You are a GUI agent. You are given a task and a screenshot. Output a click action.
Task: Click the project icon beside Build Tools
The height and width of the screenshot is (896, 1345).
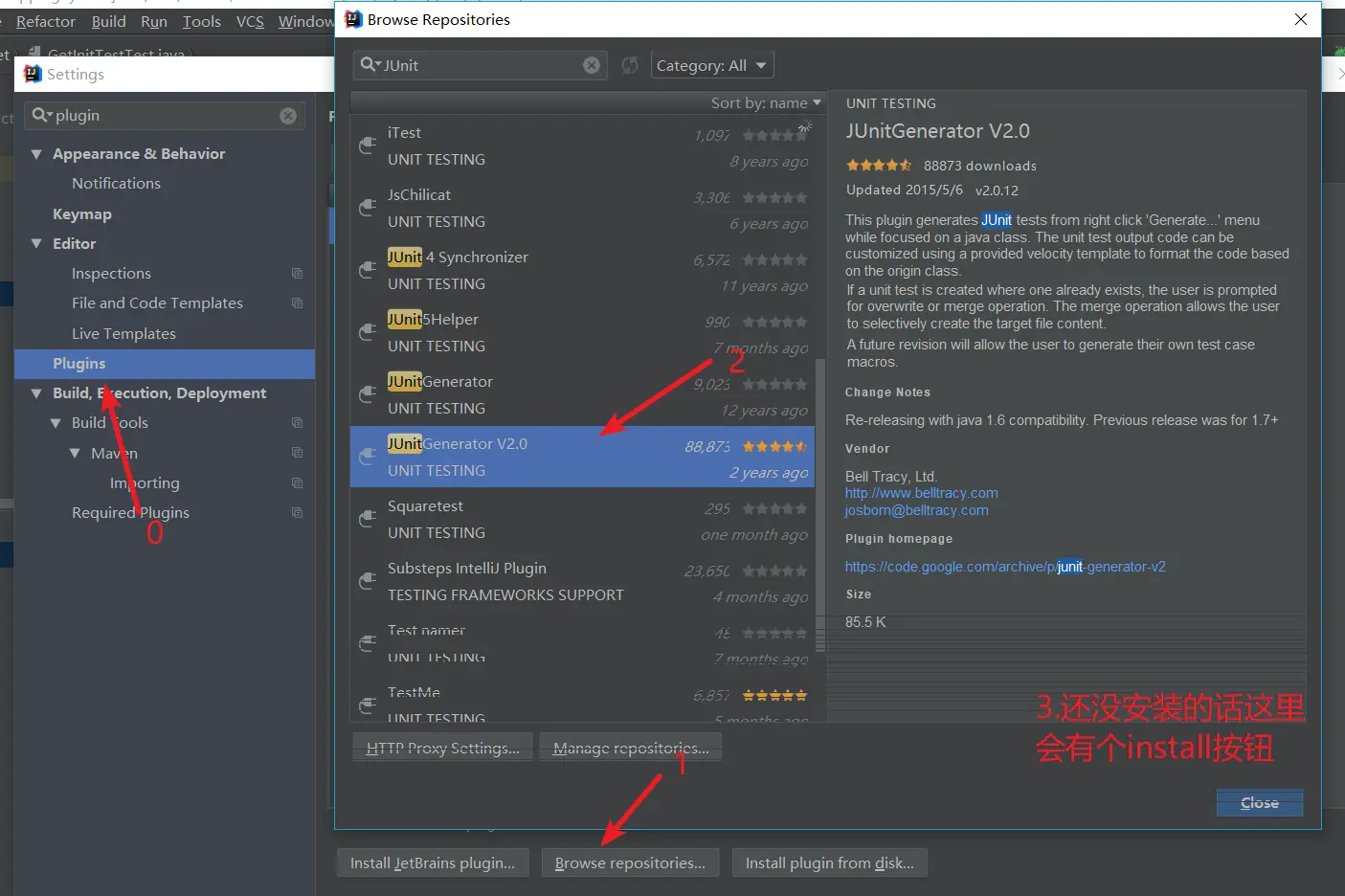(297, 423)
